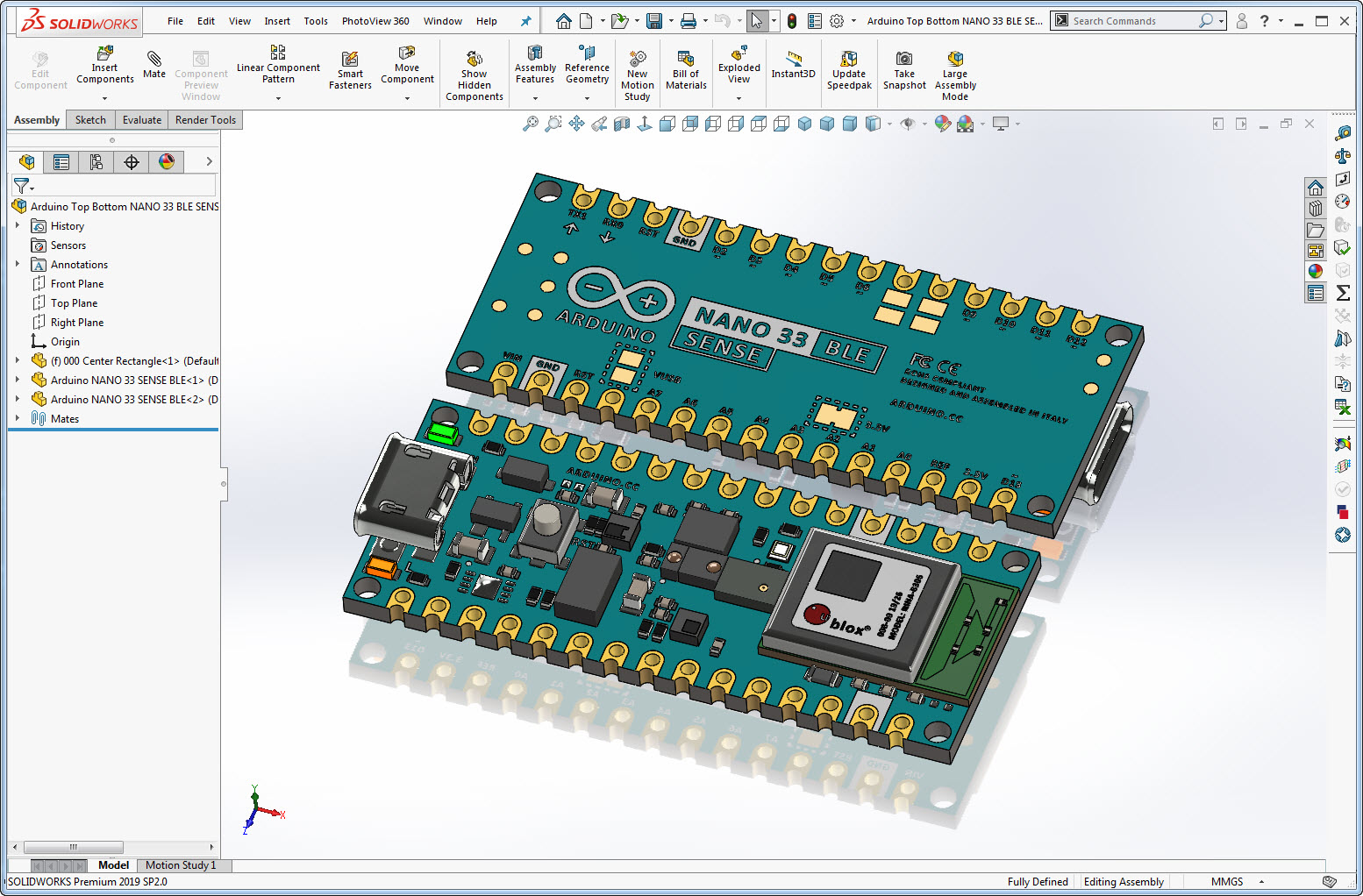Open the File menu
This screenshot has height=896, width=1363.
175,21
